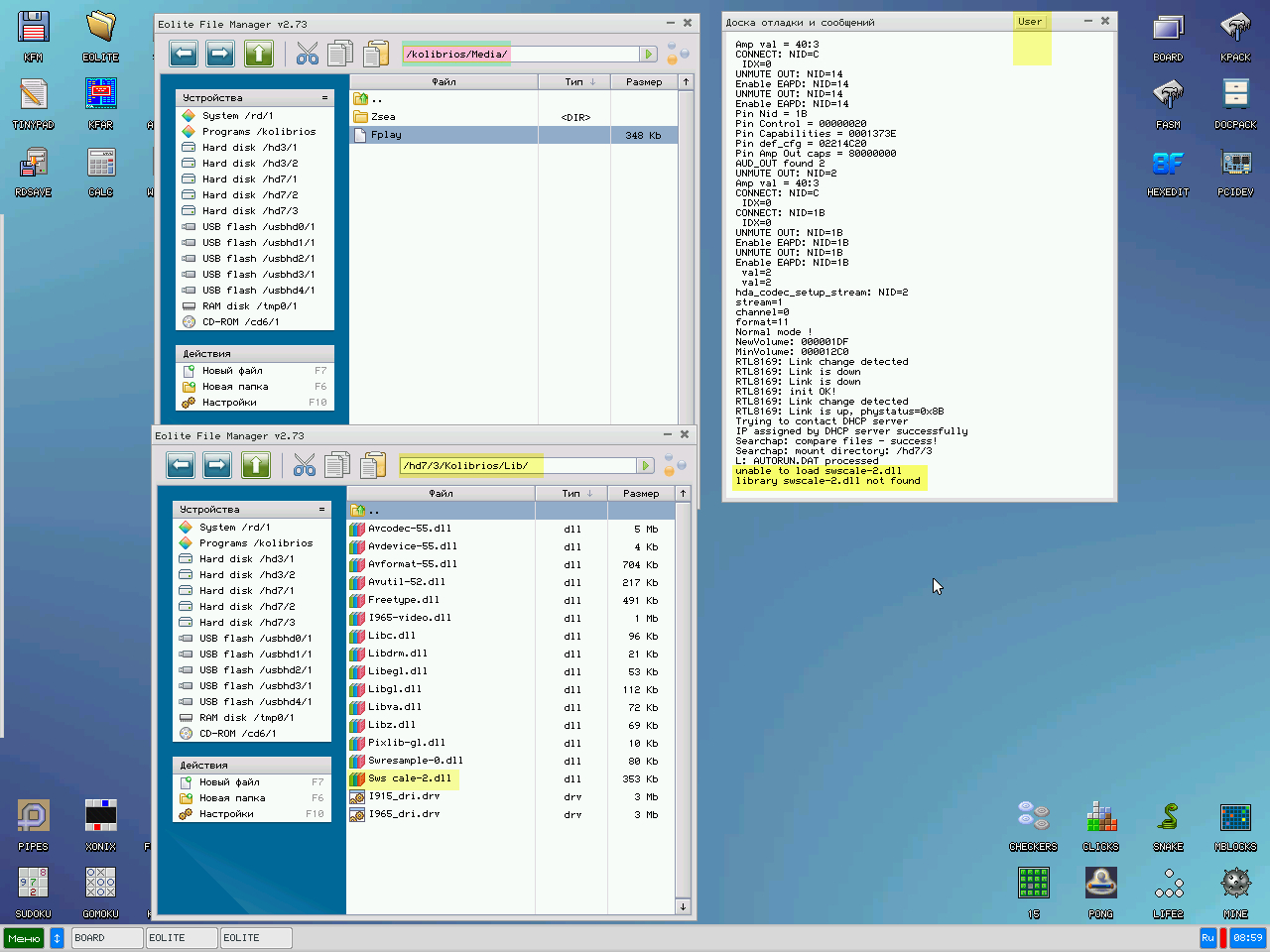
Task: Sort by the Тип column in the Lib window
Action: [x=571, y=493]
